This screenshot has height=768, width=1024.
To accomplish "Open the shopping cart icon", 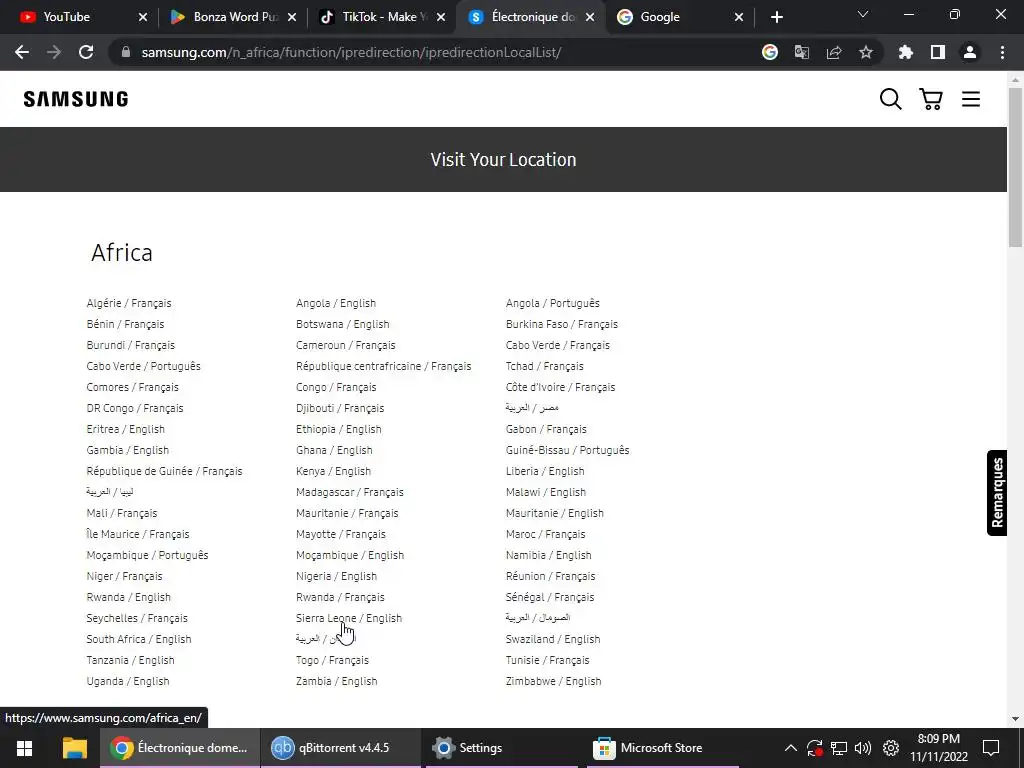I will tap(931, 99).
